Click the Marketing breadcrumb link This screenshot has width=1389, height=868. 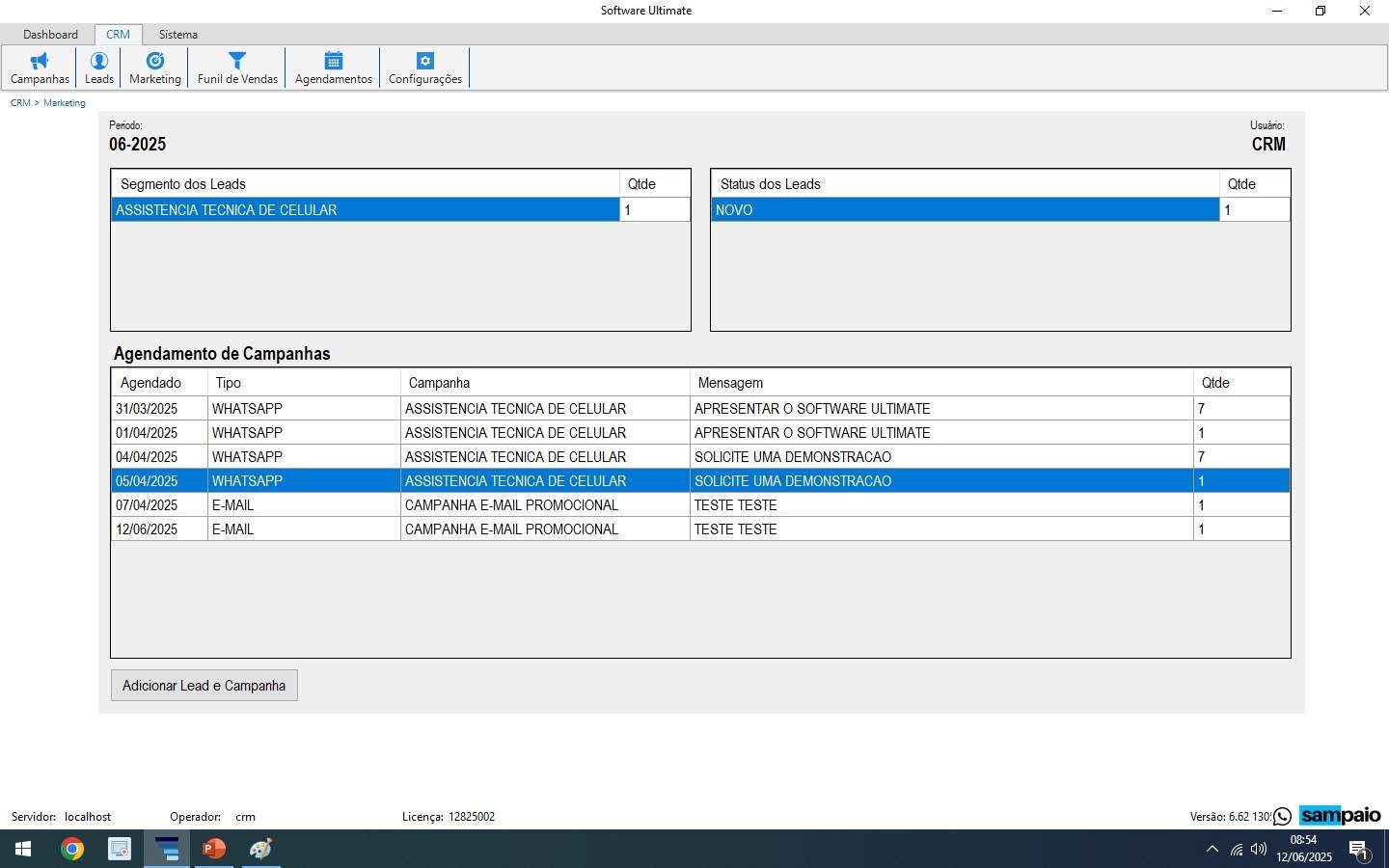tap(65, 103)
